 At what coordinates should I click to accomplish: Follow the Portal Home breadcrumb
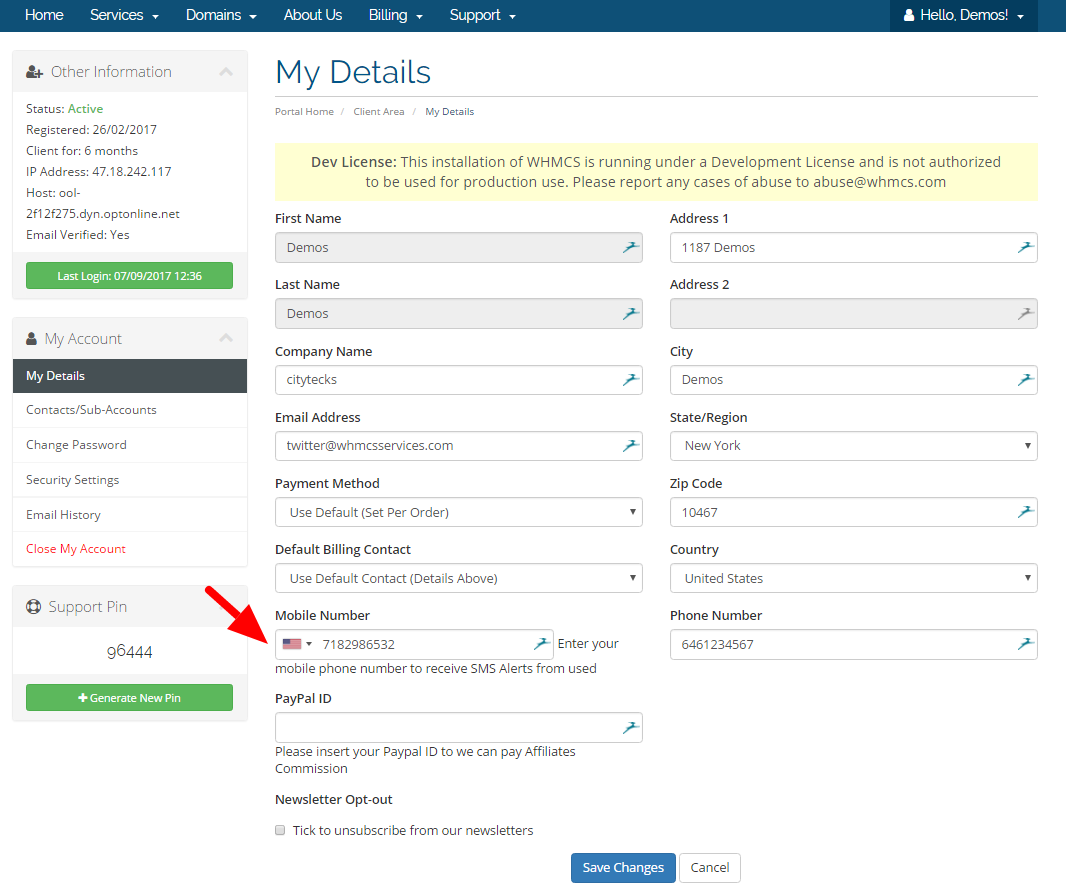point(304,111)
